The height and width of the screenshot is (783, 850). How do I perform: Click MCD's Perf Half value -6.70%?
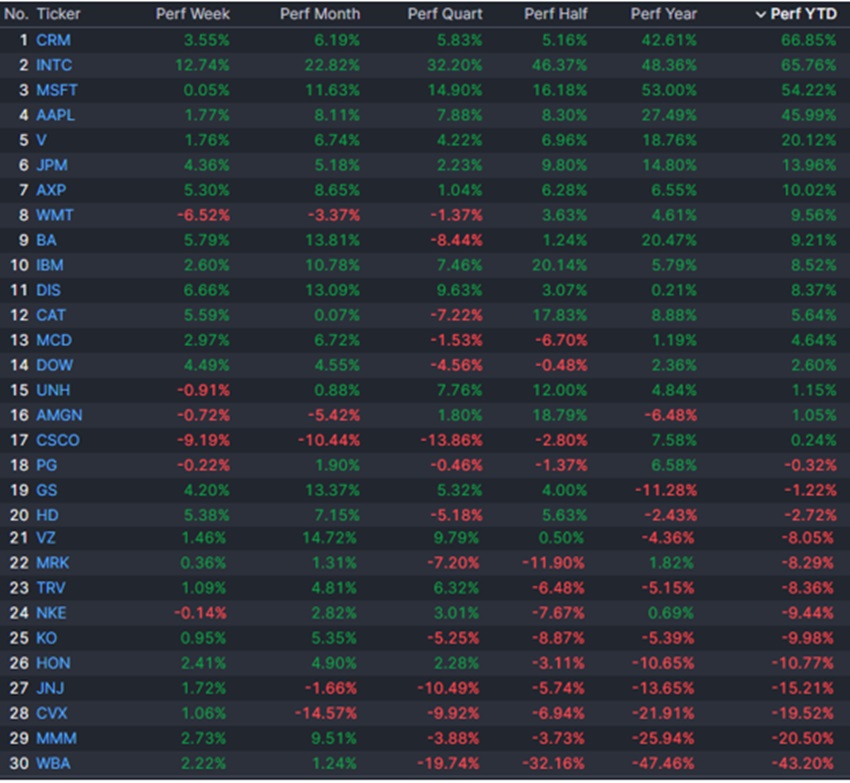tap(561, 340)
